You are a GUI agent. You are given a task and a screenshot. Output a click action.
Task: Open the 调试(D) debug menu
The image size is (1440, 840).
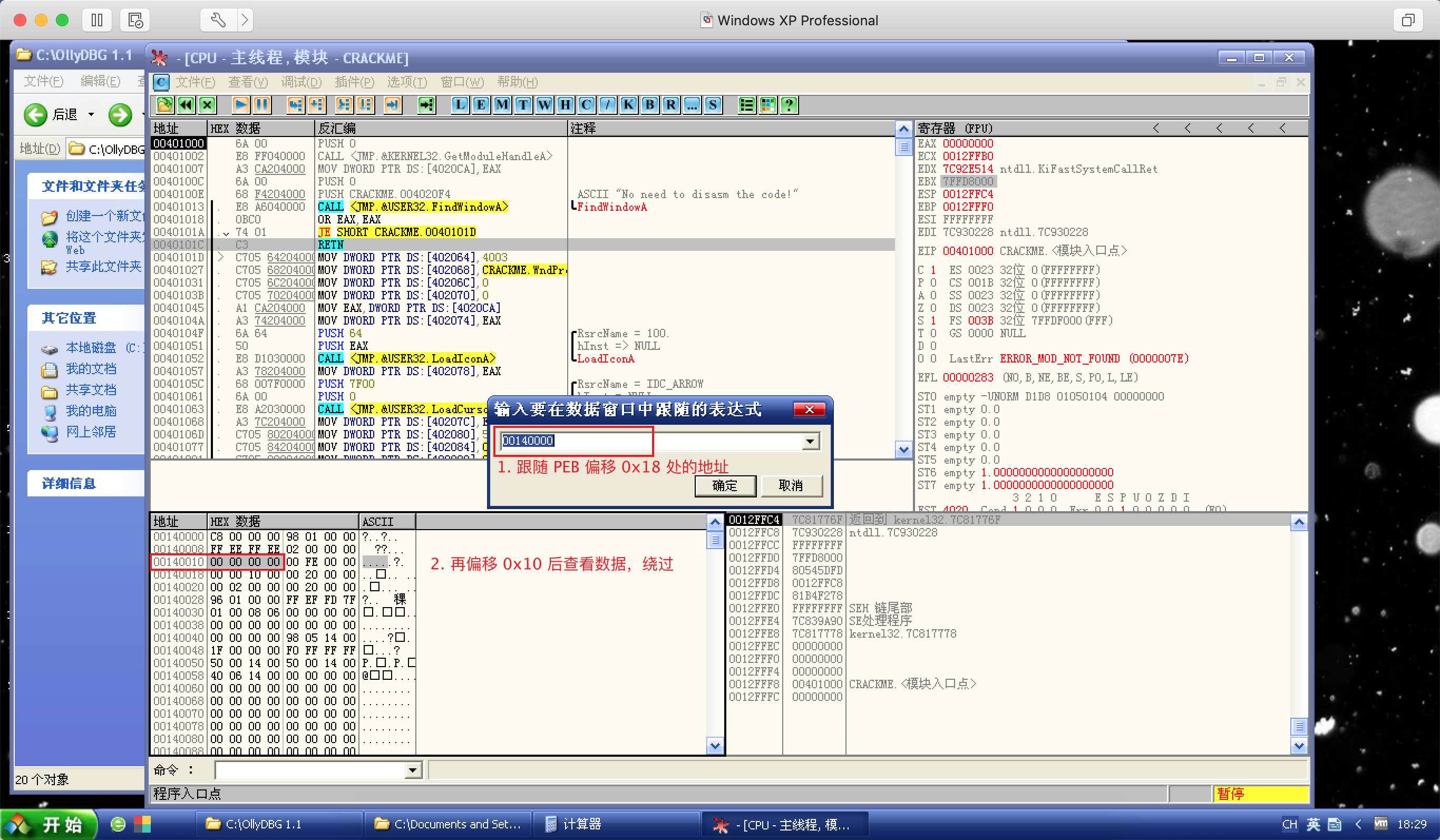pyautogui.click(x=301, y=82)
